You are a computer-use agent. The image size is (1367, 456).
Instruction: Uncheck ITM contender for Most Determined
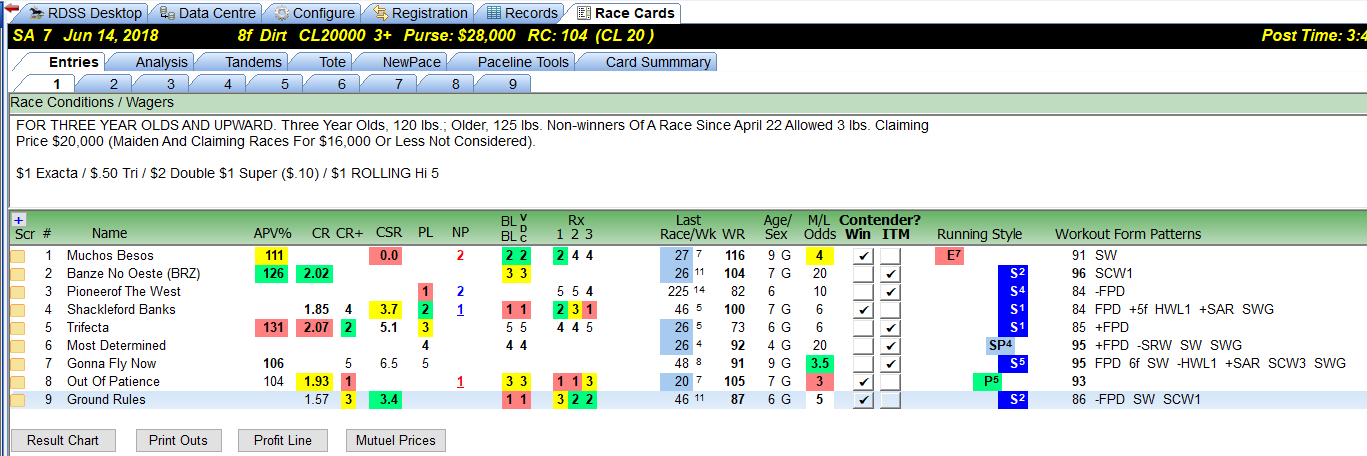click(x=890, y=346)
